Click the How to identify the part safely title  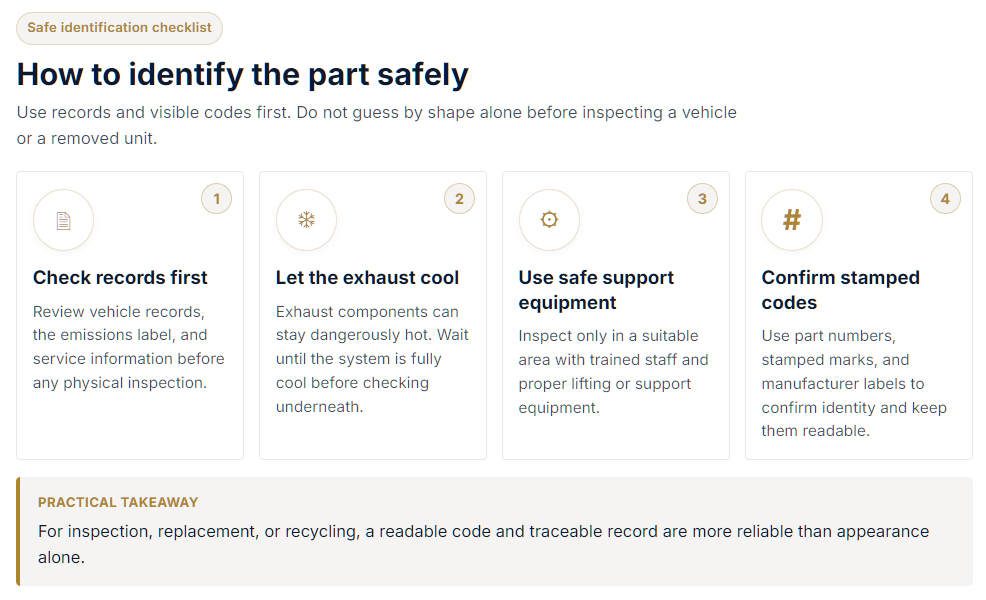[x=243, y=74]
